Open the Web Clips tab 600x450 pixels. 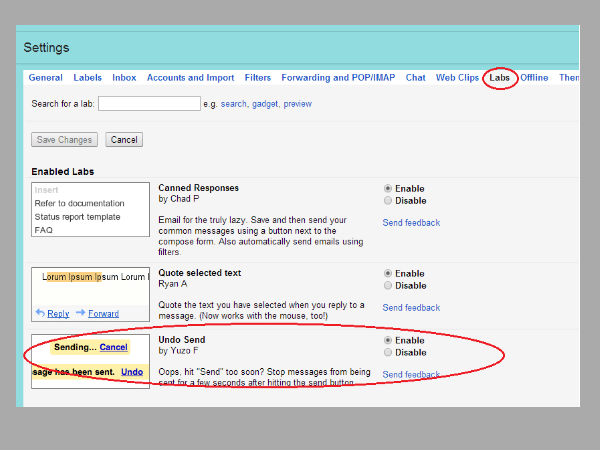[x=457, y=78]
